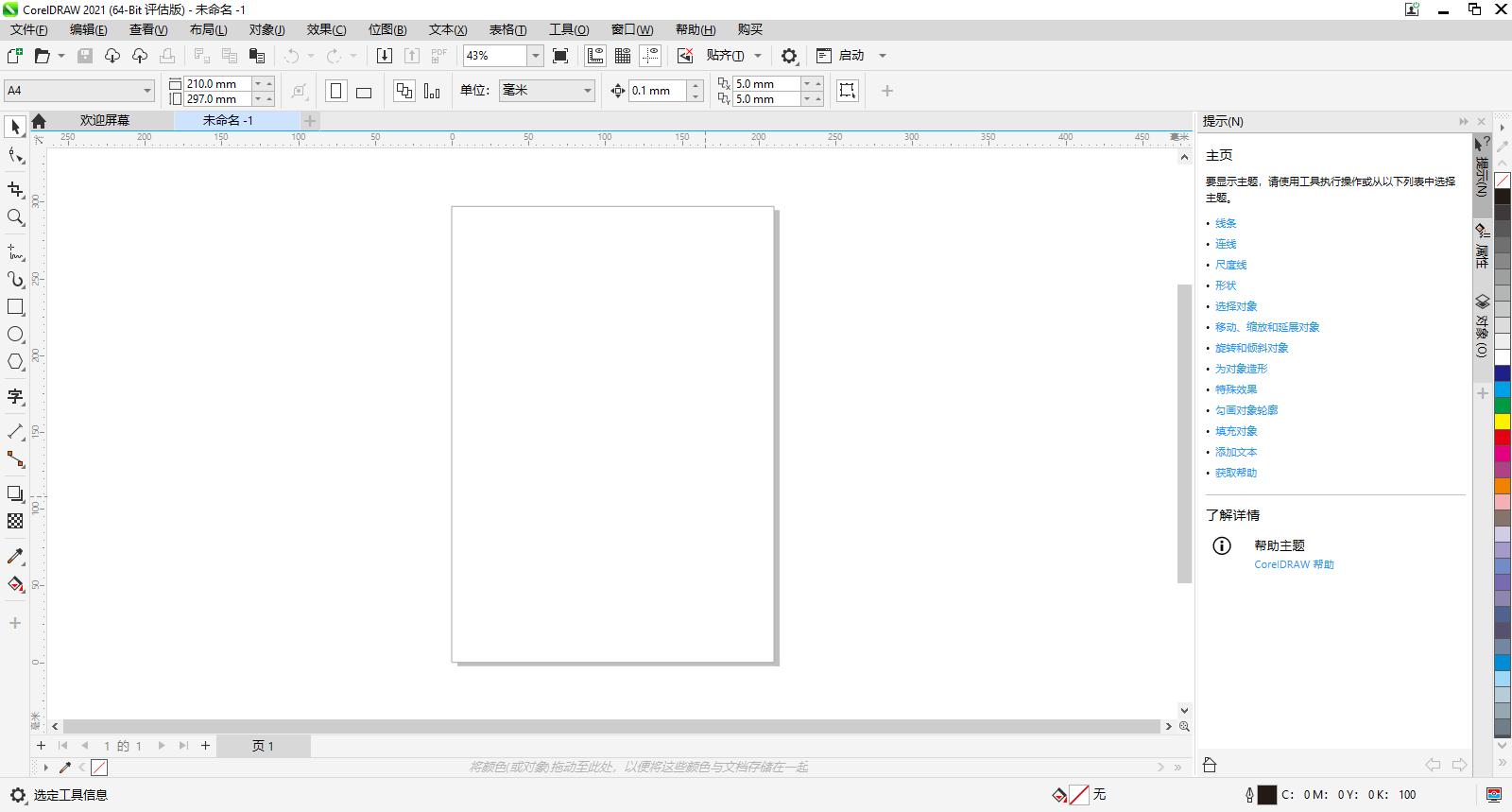The image size is (1512, 812).
Task: Click the New document icon
Action: click(15, 56)
